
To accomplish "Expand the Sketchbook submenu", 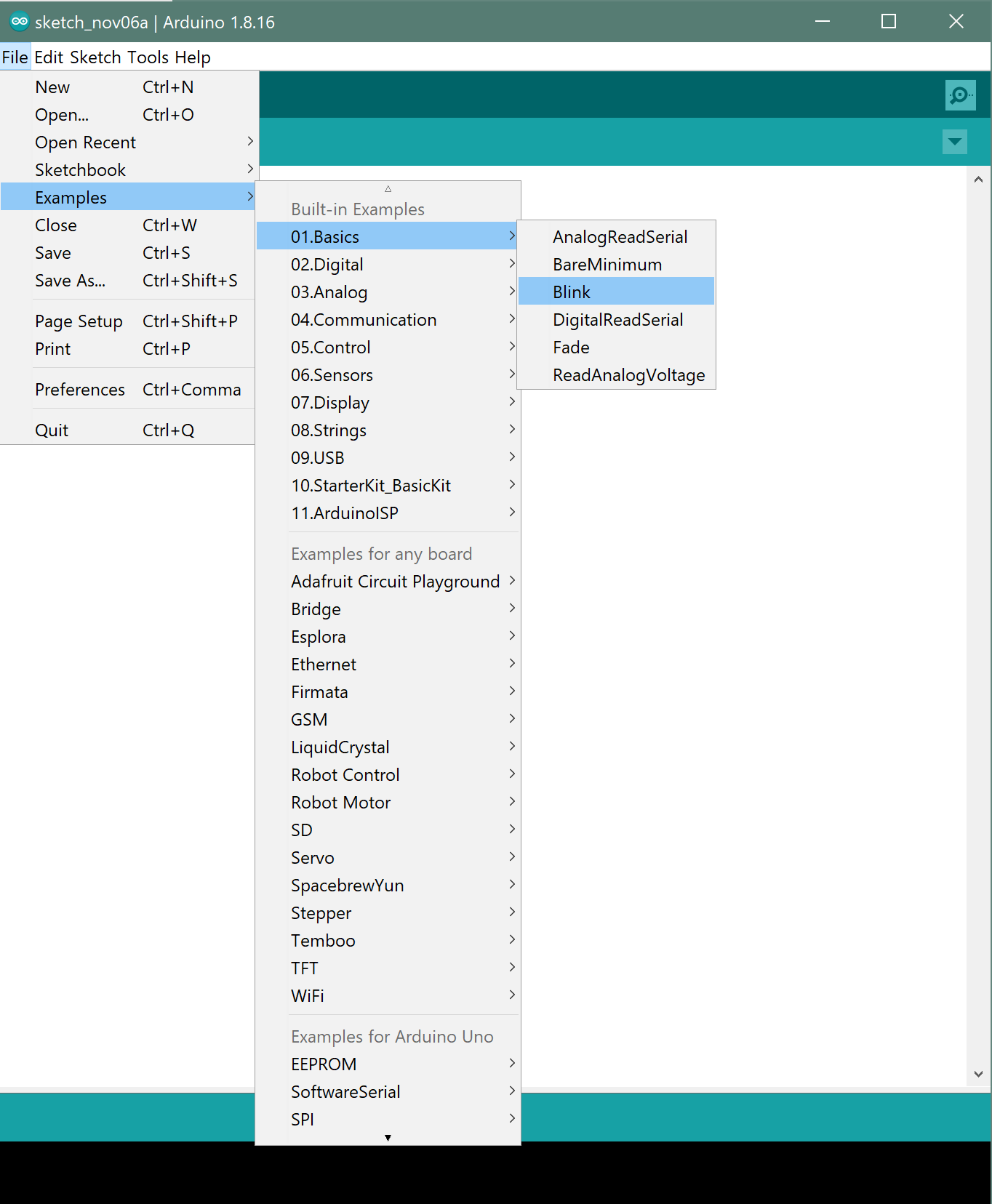I will [x=128, y=170].
